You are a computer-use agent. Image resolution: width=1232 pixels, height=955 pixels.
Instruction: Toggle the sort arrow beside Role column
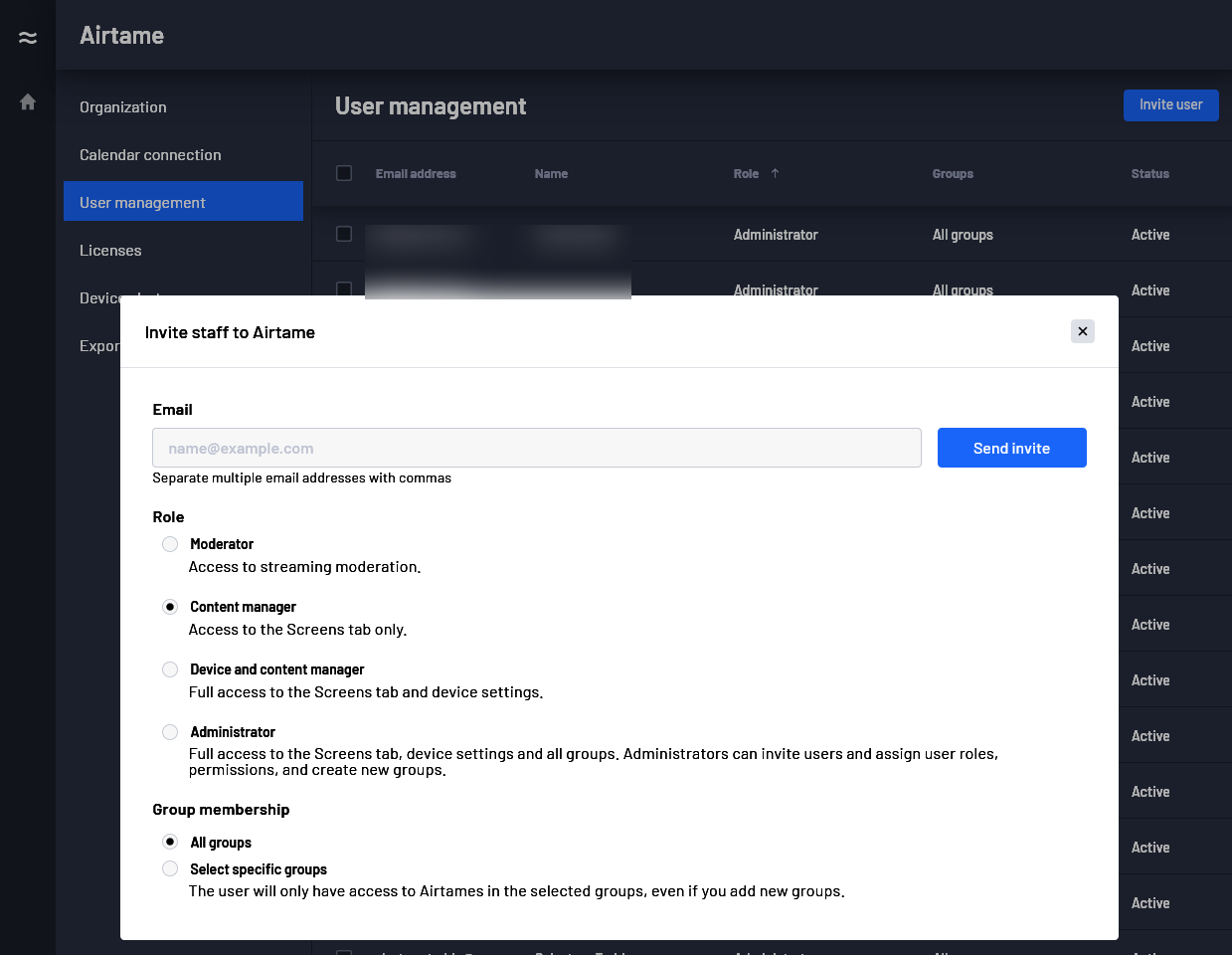point(775,173)
